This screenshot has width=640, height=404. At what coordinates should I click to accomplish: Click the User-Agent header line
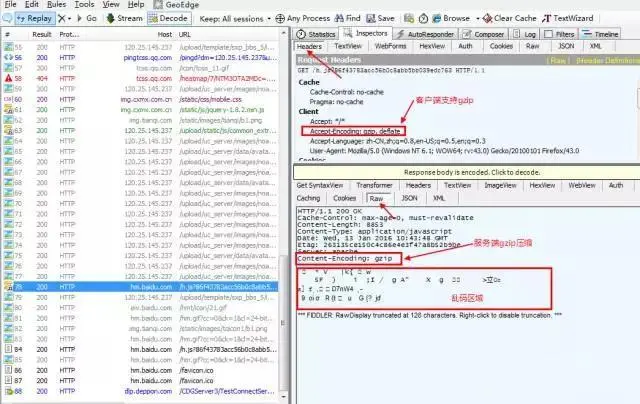(x=444, y=151)
